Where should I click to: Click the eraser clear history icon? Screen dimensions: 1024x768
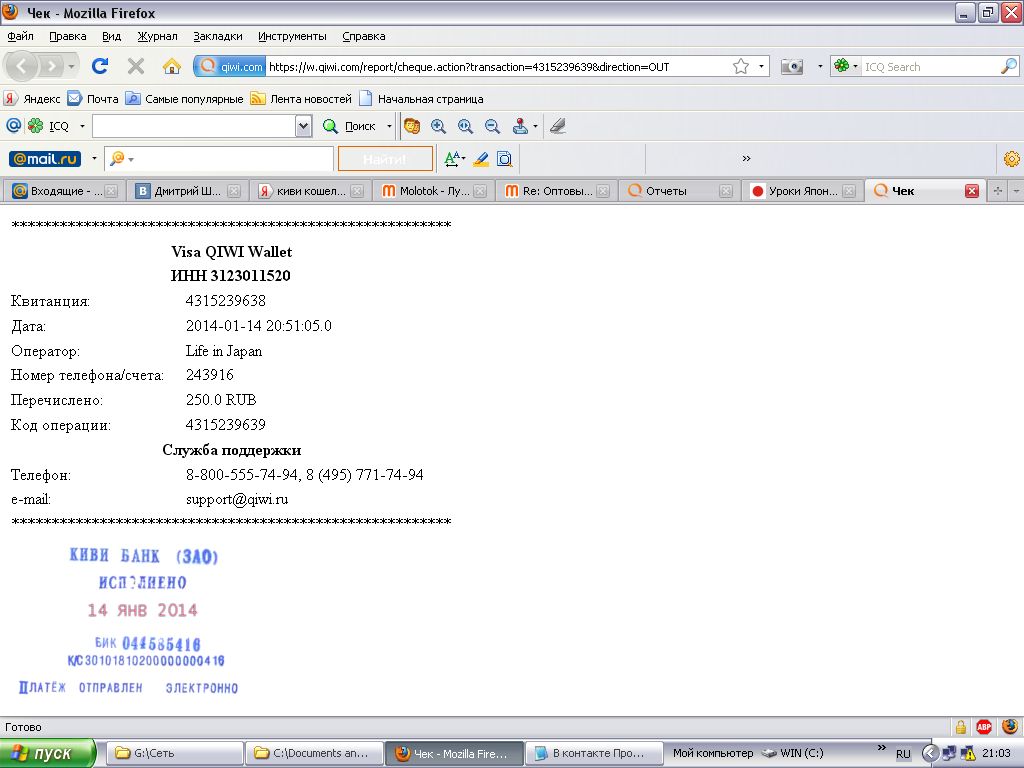[557, 126]
